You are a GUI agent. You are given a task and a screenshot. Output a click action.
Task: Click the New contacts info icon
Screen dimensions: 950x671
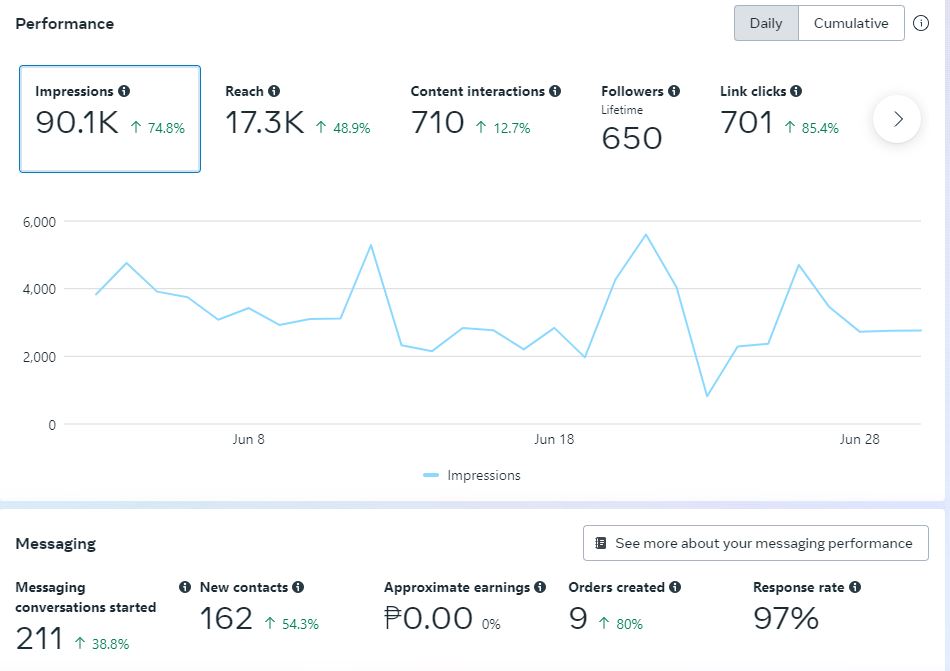(x=298, y=587)
